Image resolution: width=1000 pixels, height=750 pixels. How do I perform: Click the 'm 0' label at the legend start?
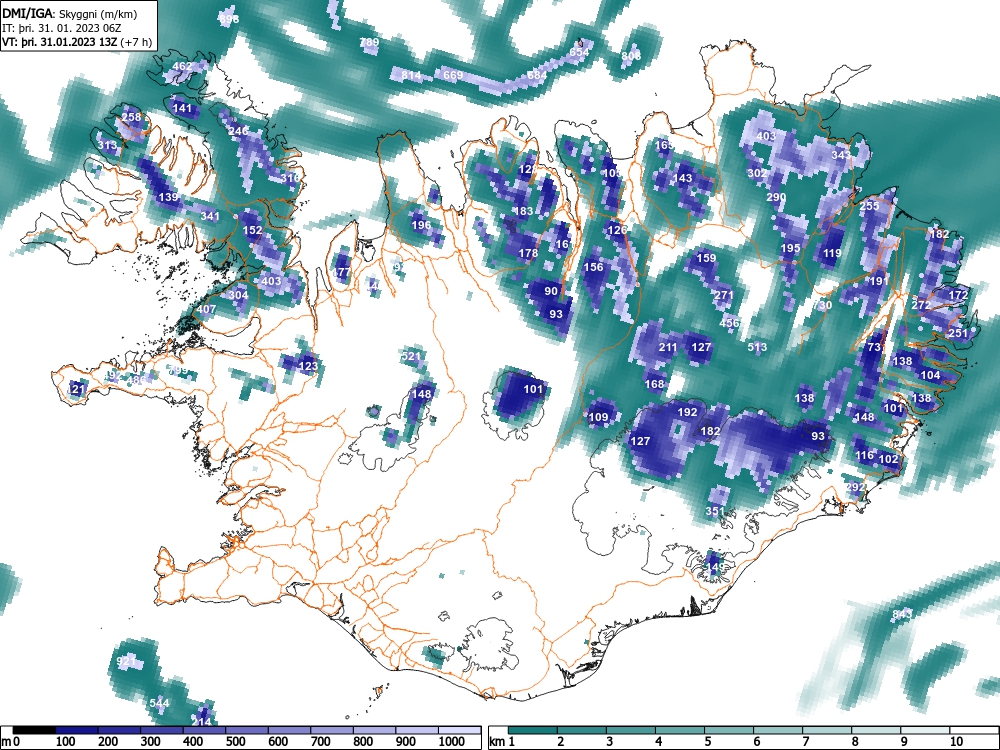11,742
